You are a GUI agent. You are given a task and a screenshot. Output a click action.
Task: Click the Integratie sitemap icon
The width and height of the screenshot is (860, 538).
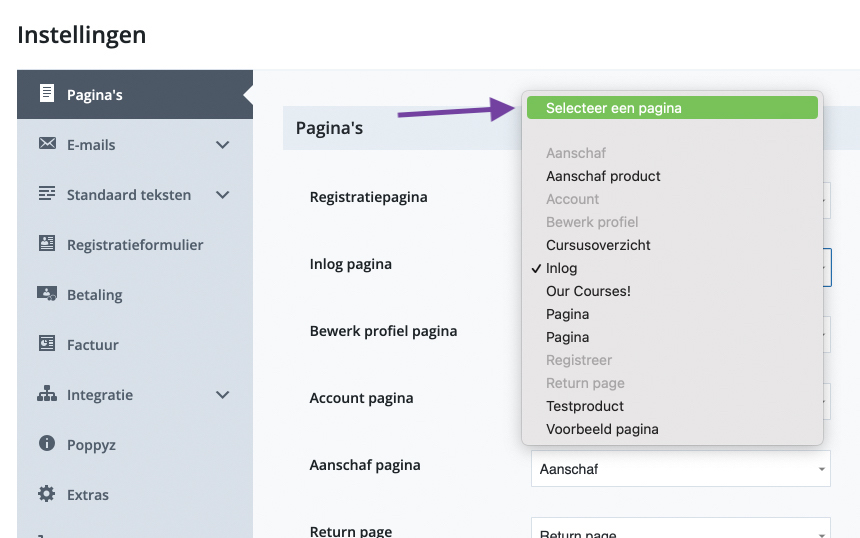pos(46,394)
